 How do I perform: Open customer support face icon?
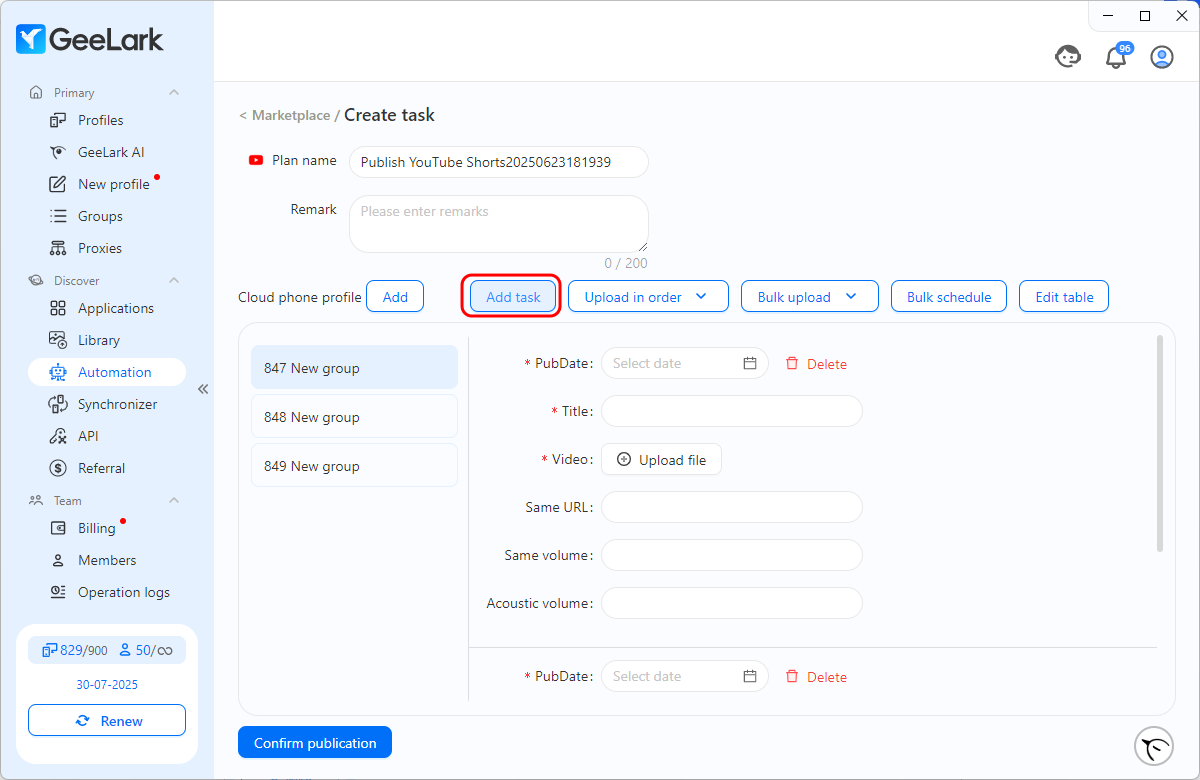point(1068,57)
